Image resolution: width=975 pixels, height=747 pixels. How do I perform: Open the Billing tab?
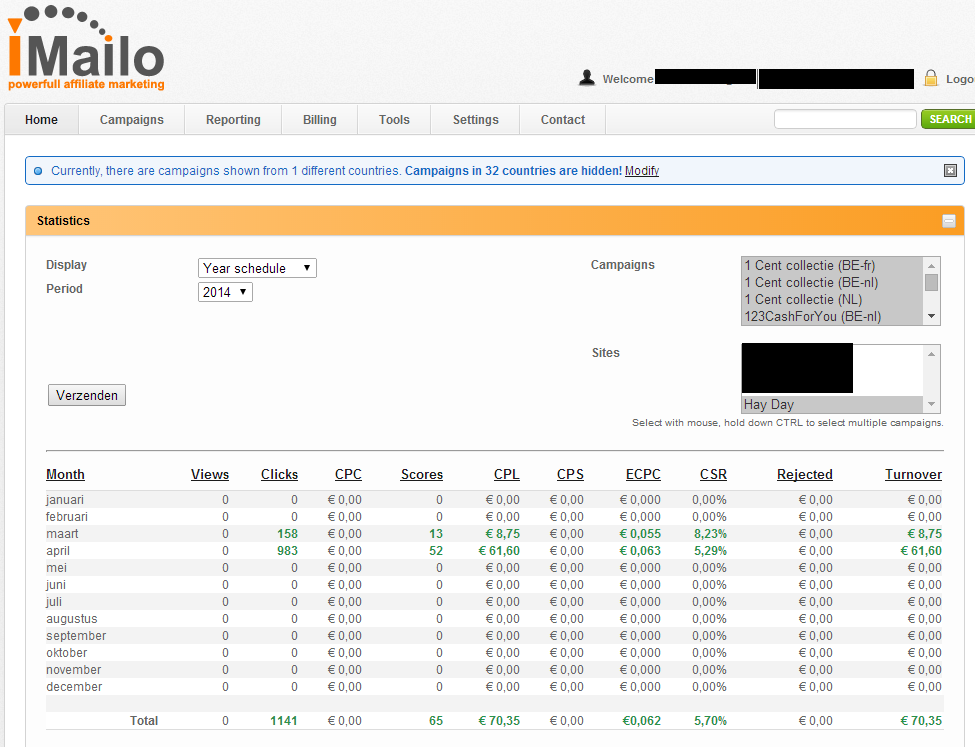pyautogui.click(x=320, y=119)
